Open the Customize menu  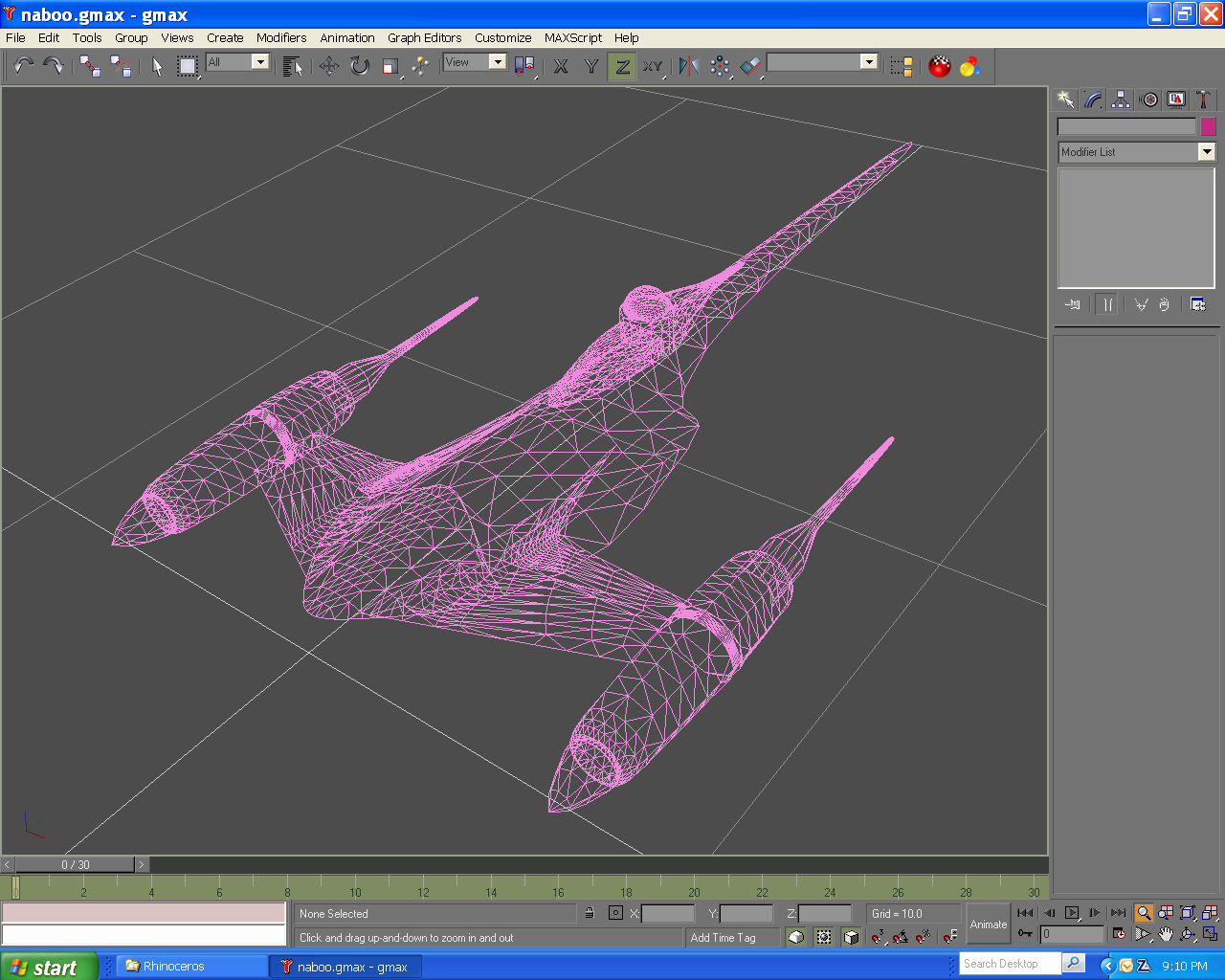tap(503, 37)
